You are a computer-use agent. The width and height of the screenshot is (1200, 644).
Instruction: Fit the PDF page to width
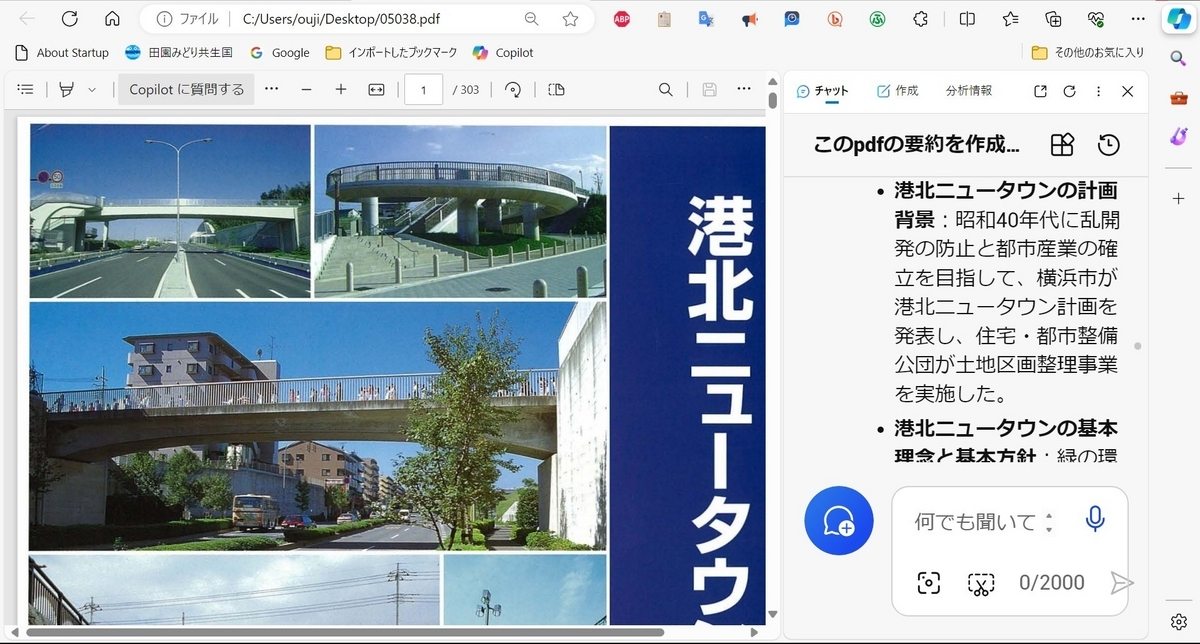[x=376, y=89]
